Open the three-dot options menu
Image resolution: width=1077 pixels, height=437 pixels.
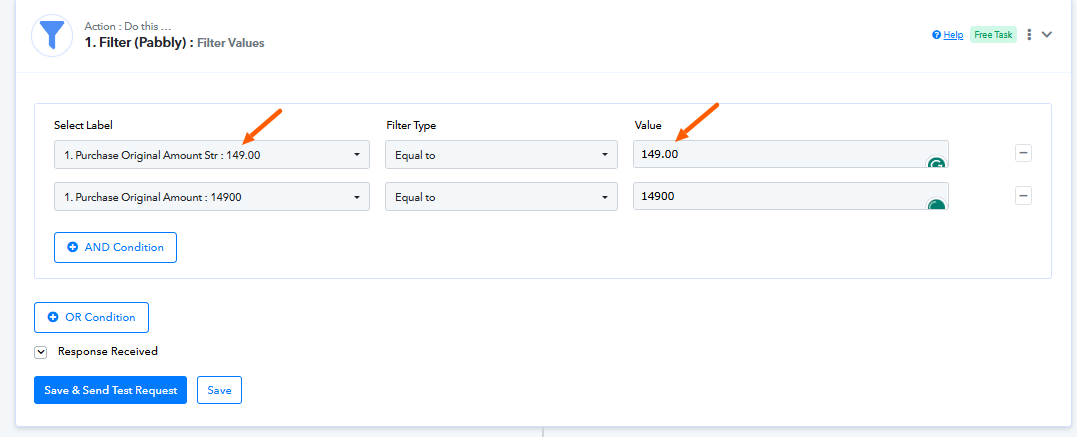coord(1029,35)
